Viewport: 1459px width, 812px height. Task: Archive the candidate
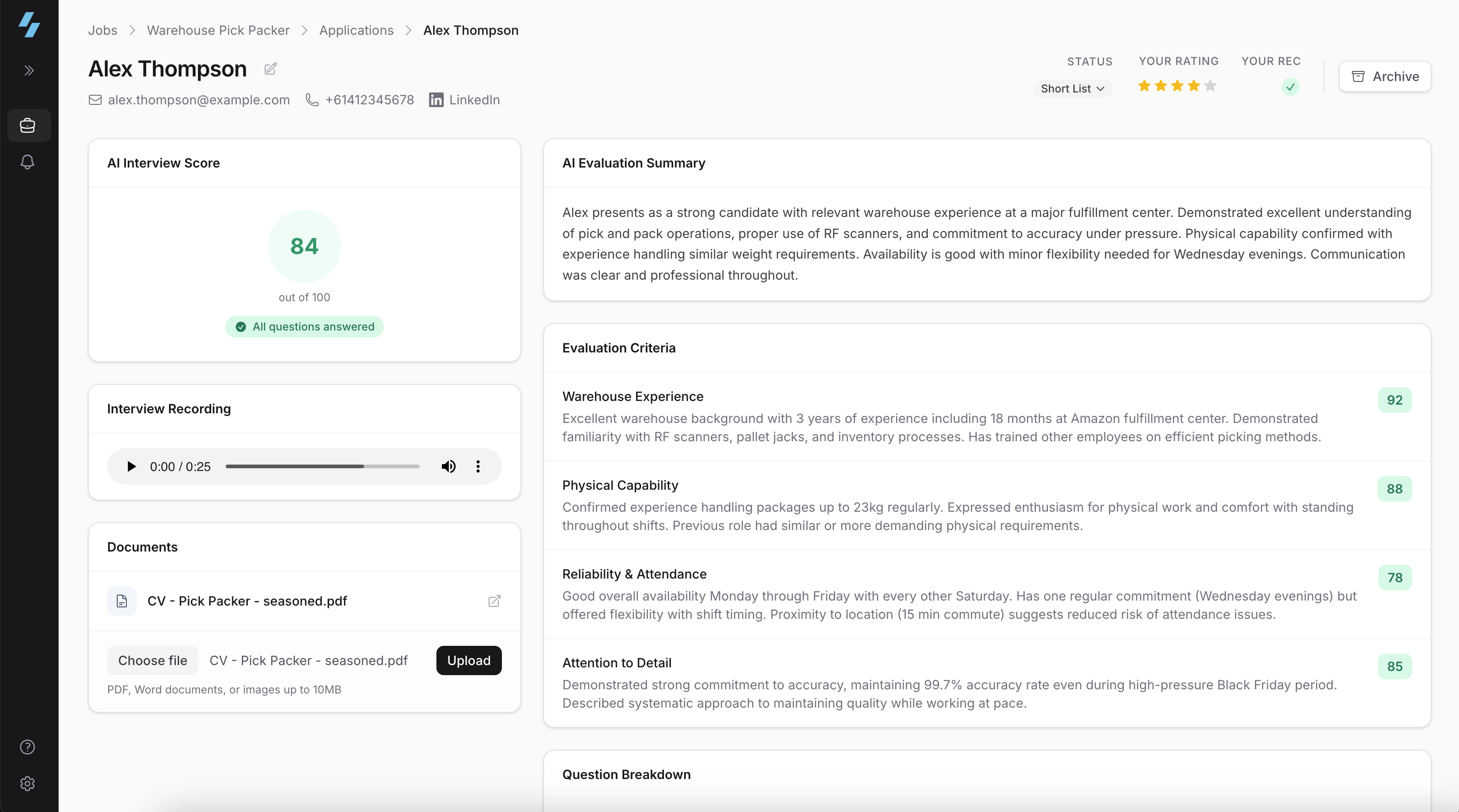1385,76
